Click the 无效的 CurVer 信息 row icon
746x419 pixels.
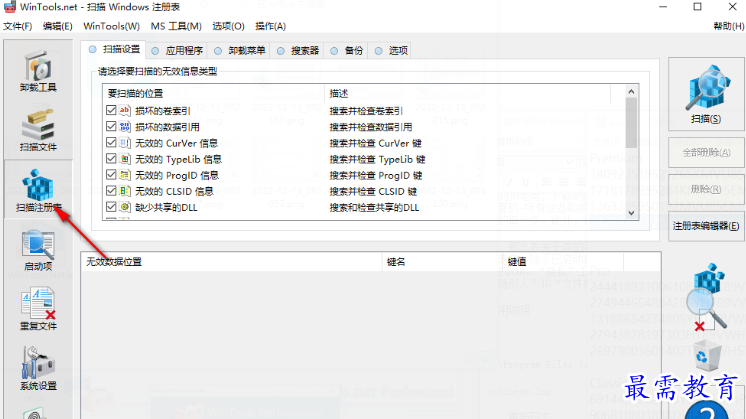point(125,143)
